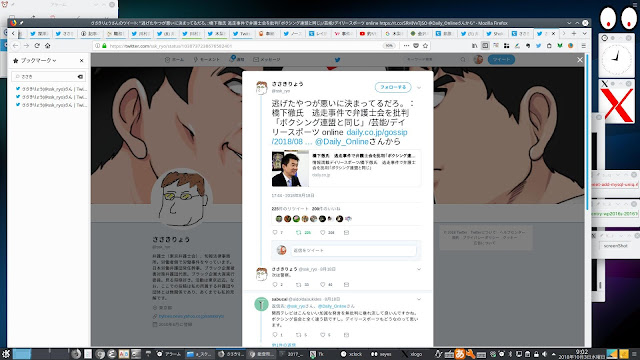Open the Firefox Library icon
The image size is (640, 360).
point(474,46)
